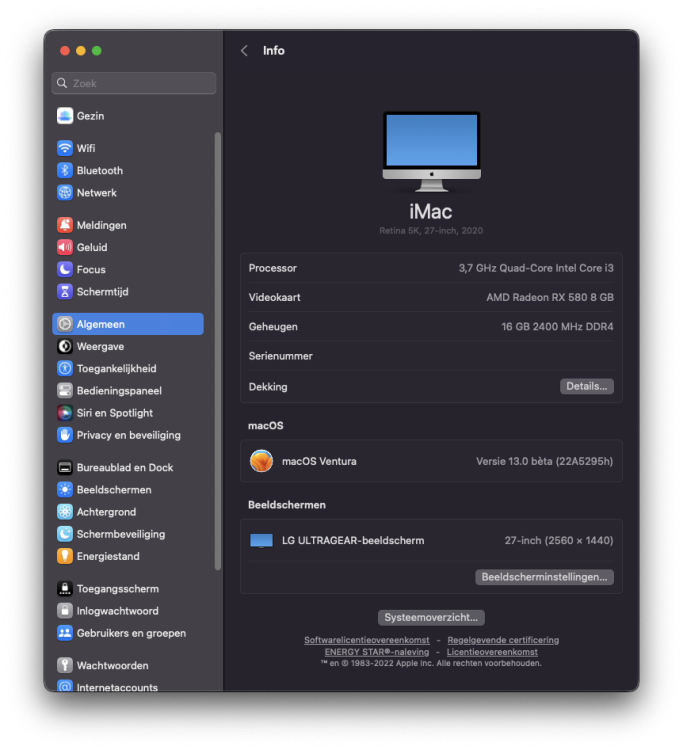683x750 pixels.
Task: Select the Bureaublad en Dock icon
Action: pyautogui.click(x=65, y=467)
